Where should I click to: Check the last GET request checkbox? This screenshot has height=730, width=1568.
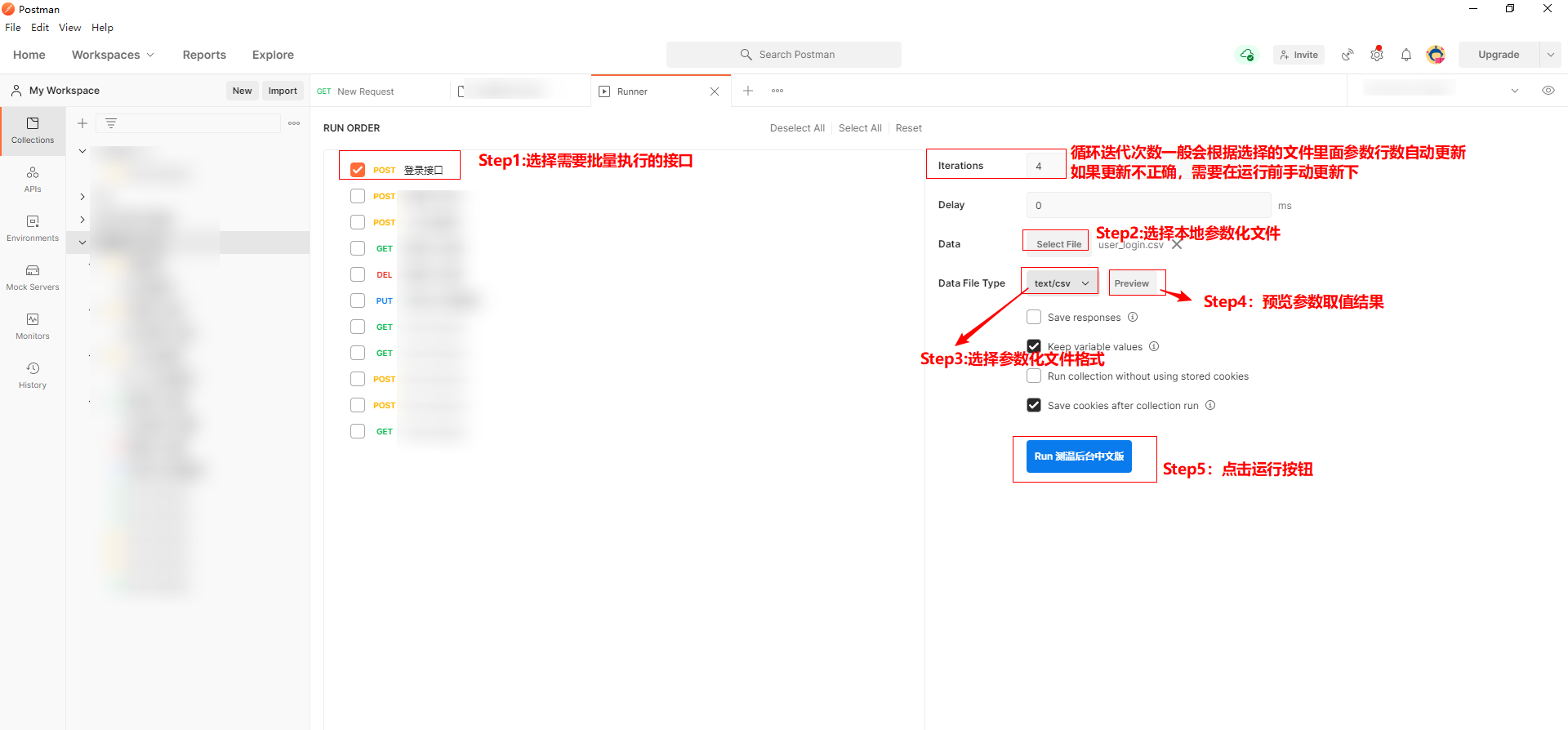coord(358,431)
